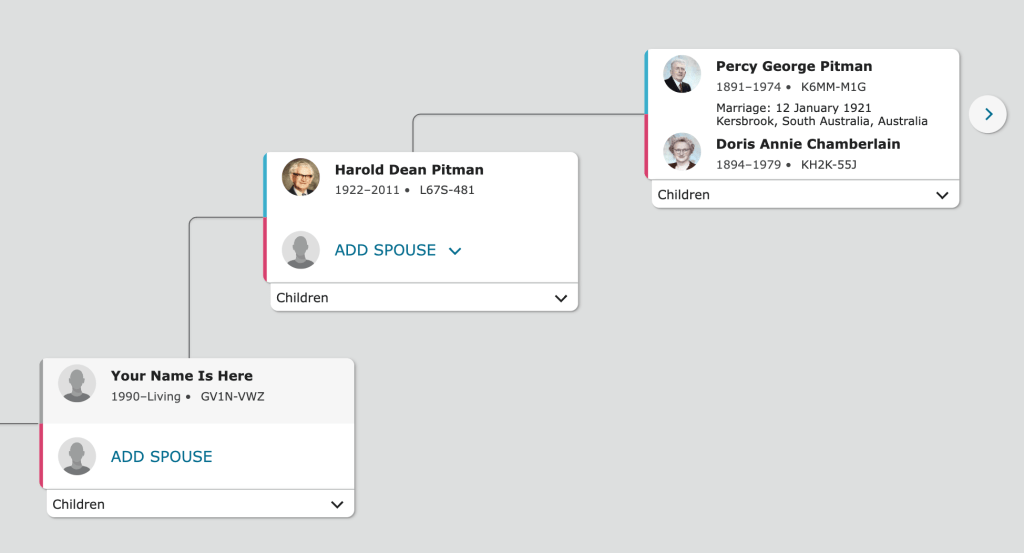
Task: Click Harold Dean Pitman's portrait photo
Action: tap(300, 177)
